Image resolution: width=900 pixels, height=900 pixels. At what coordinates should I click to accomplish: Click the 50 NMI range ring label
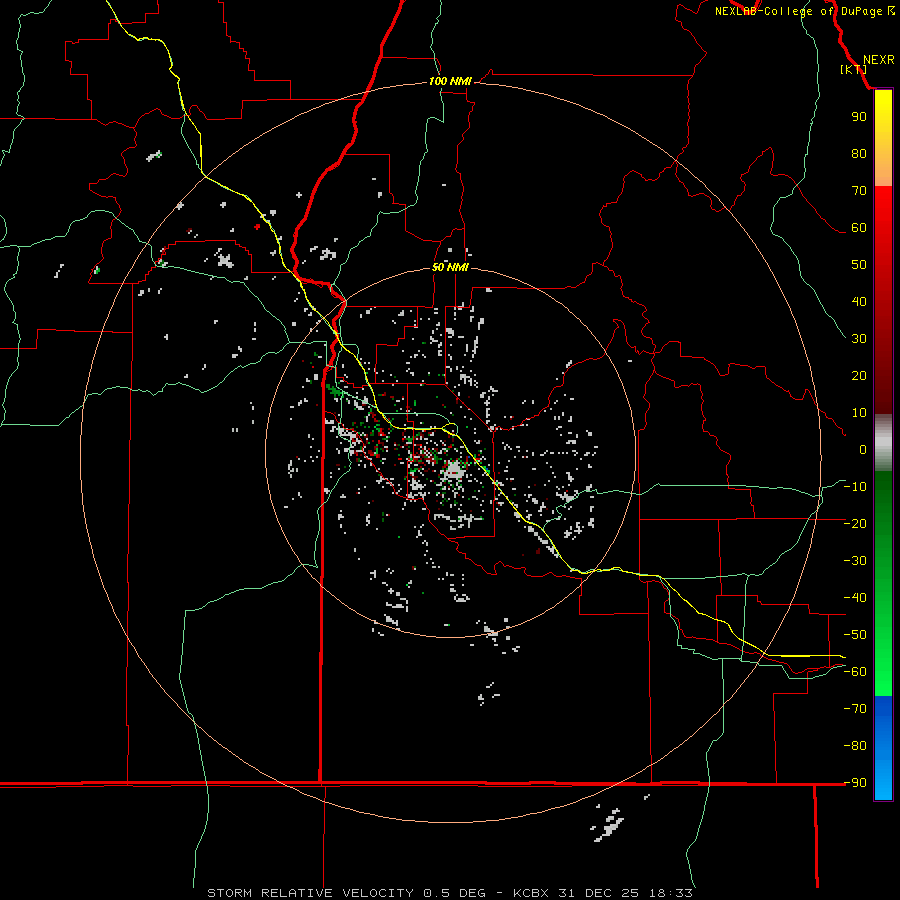450,267
